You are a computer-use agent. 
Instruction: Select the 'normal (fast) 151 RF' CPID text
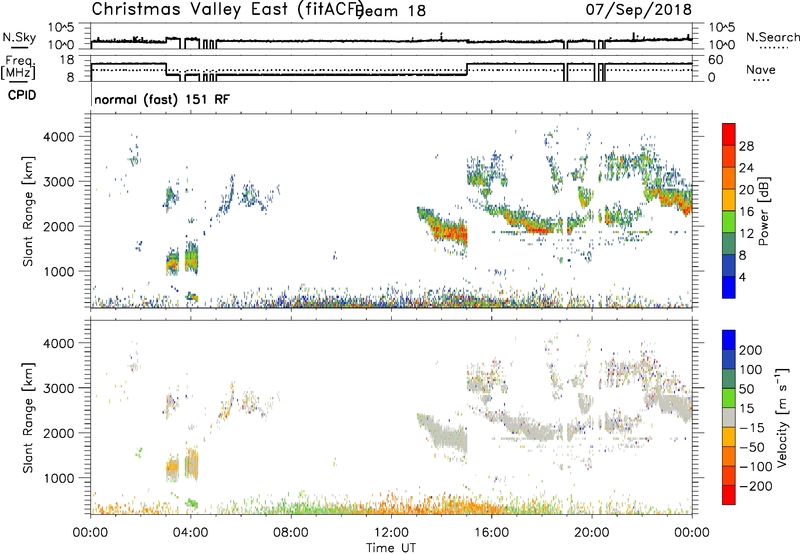pos(162,99)
